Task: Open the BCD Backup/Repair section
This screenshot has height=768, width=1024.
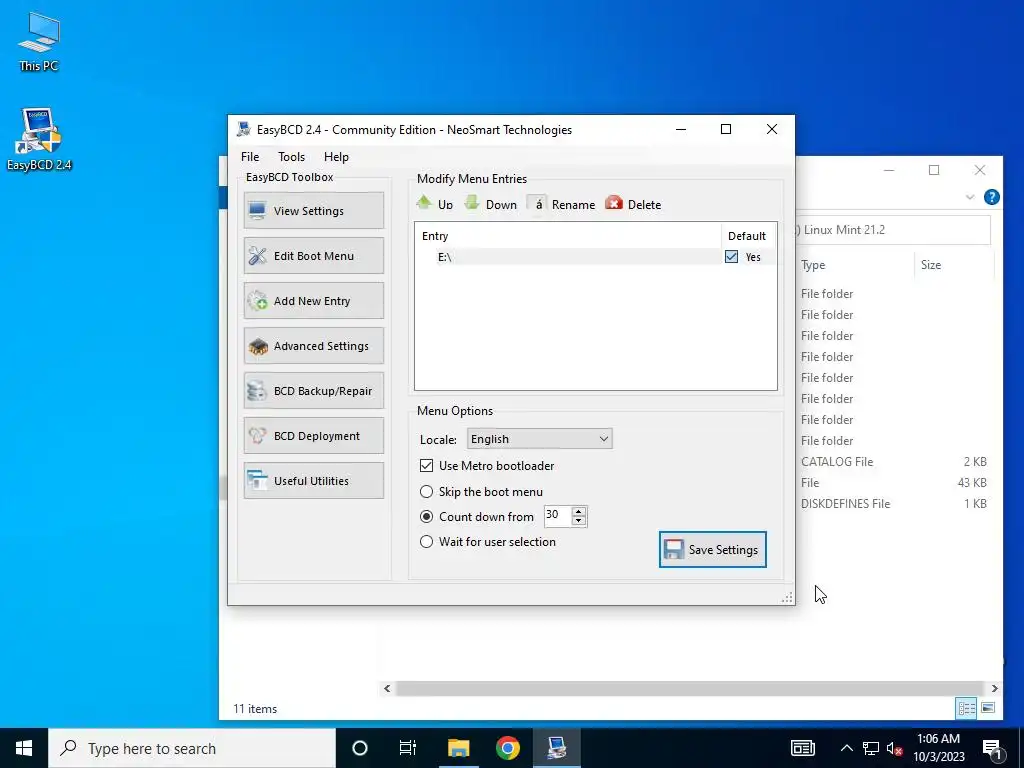Action: [313, 391]
